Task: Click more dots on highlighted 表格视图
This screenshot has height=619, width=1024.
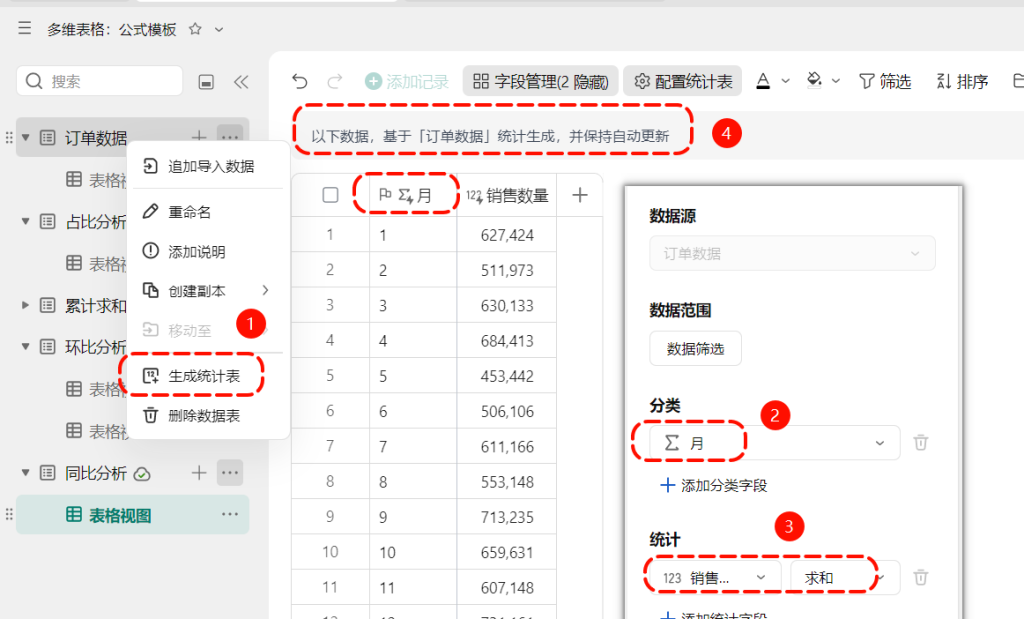Action: tap(229, 515)
